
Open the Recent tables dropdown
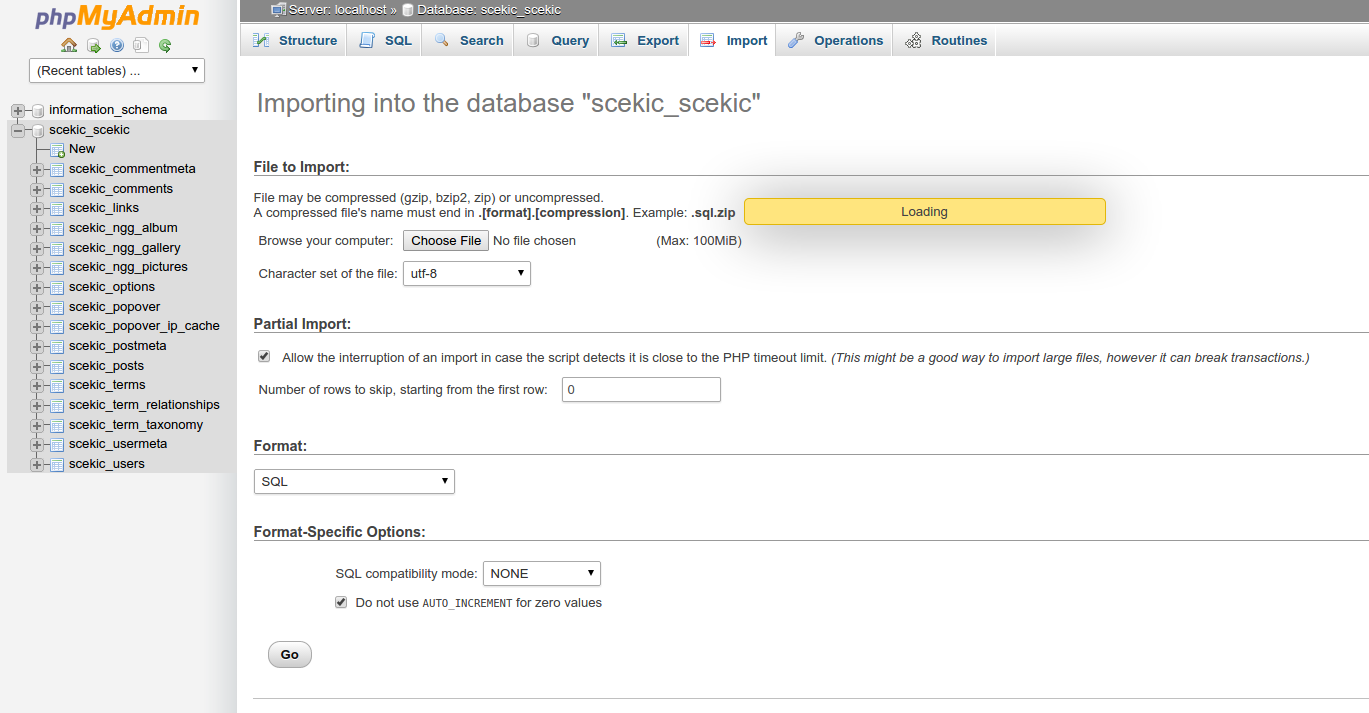117,71
